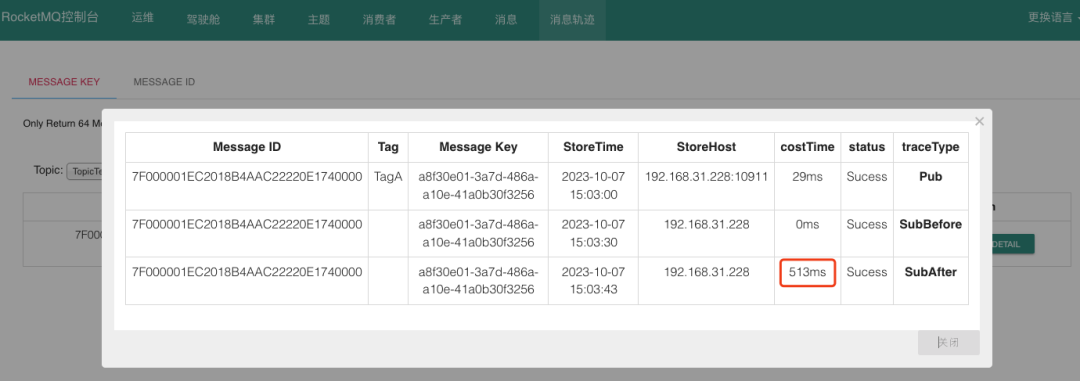1080x381 pixels.
Task: Close the trace dialog with X icon
Action: pos(979,122)
